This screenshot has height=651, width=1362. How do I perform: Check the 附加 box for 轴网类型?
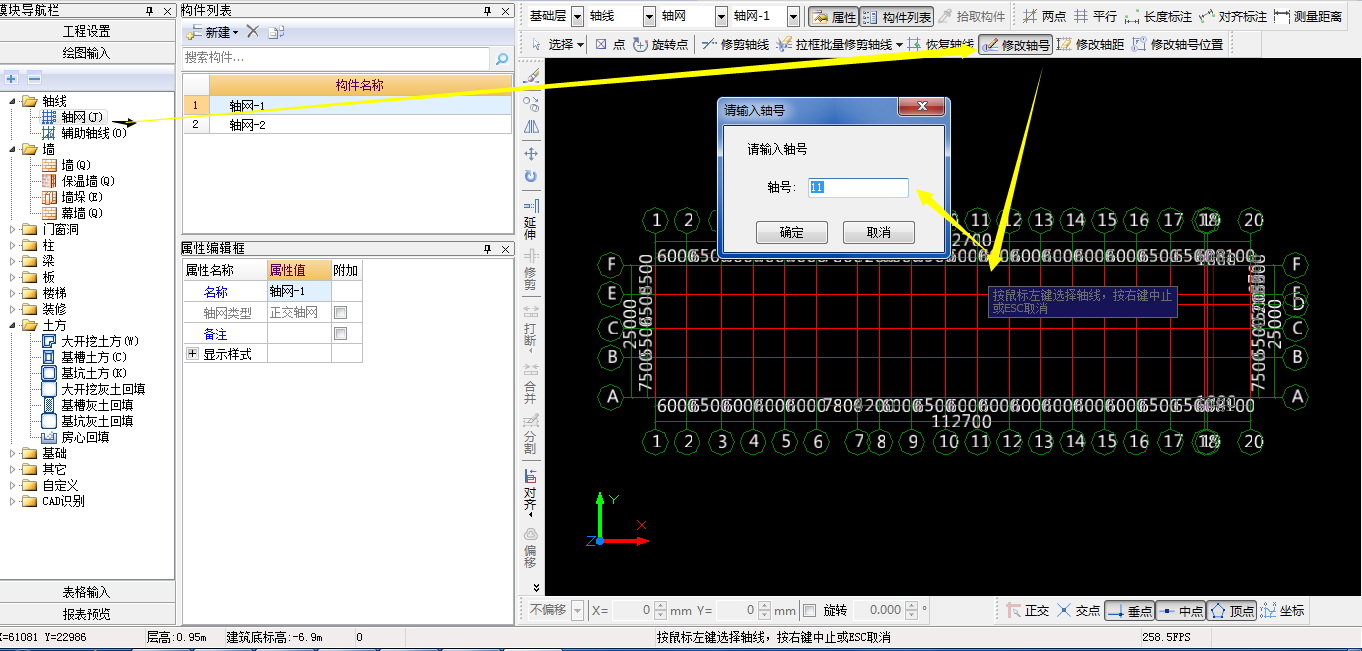(x=341, y=313)
